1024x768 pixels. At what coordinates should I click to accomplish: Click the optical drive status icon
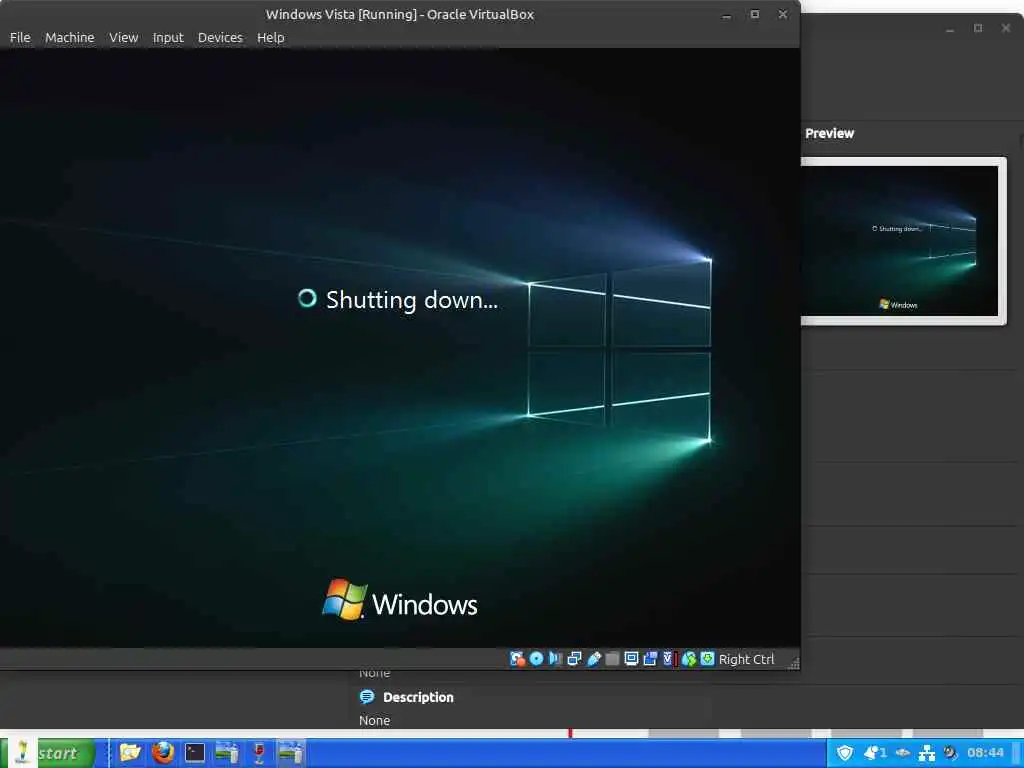(536, 659)
